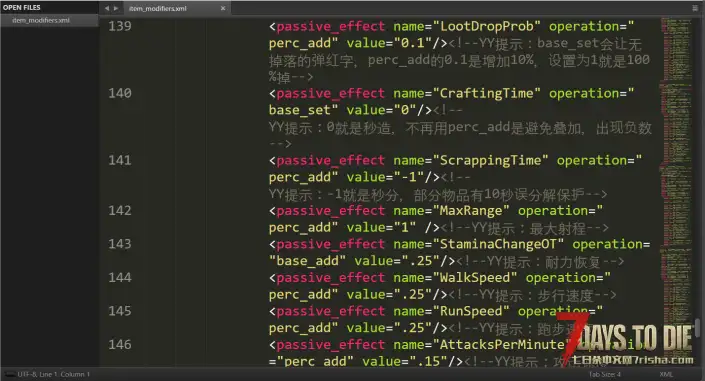Place cursor on "WalkSpeed" value
Viewport: 705px width, 381px height.
coord(475,278)
